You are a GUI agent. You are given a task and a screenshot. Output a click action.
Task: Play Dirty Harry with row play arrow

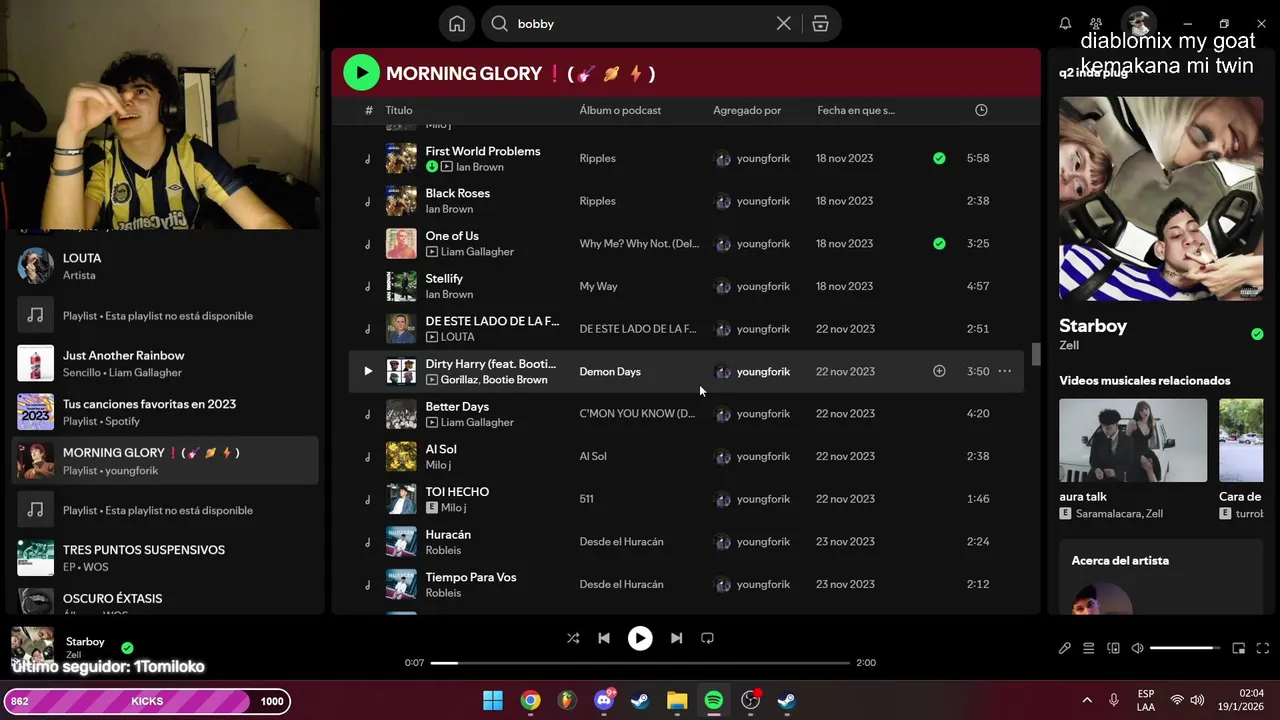tap(368, 371)
